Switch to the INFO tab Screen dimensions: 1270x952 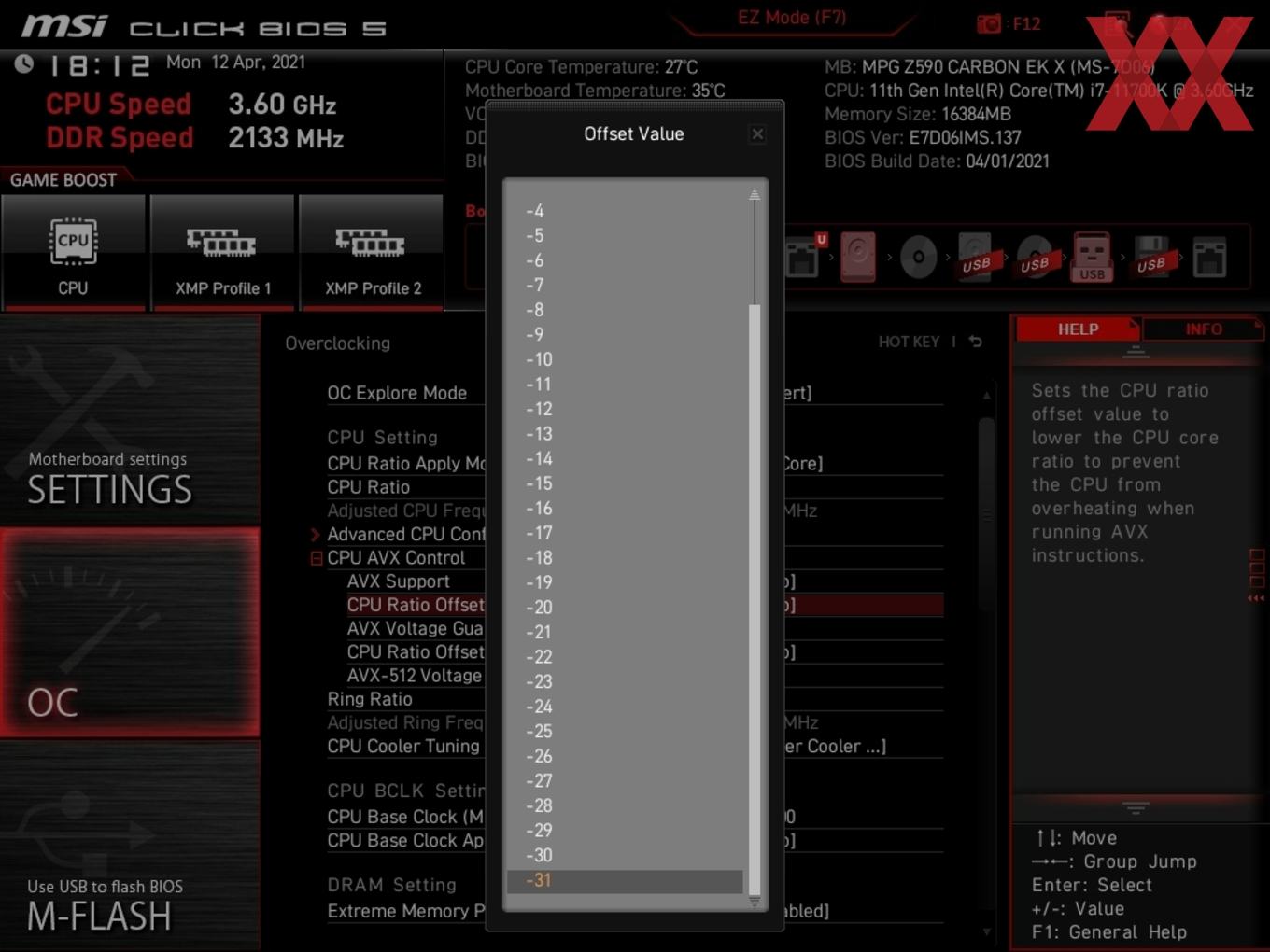1203,329
